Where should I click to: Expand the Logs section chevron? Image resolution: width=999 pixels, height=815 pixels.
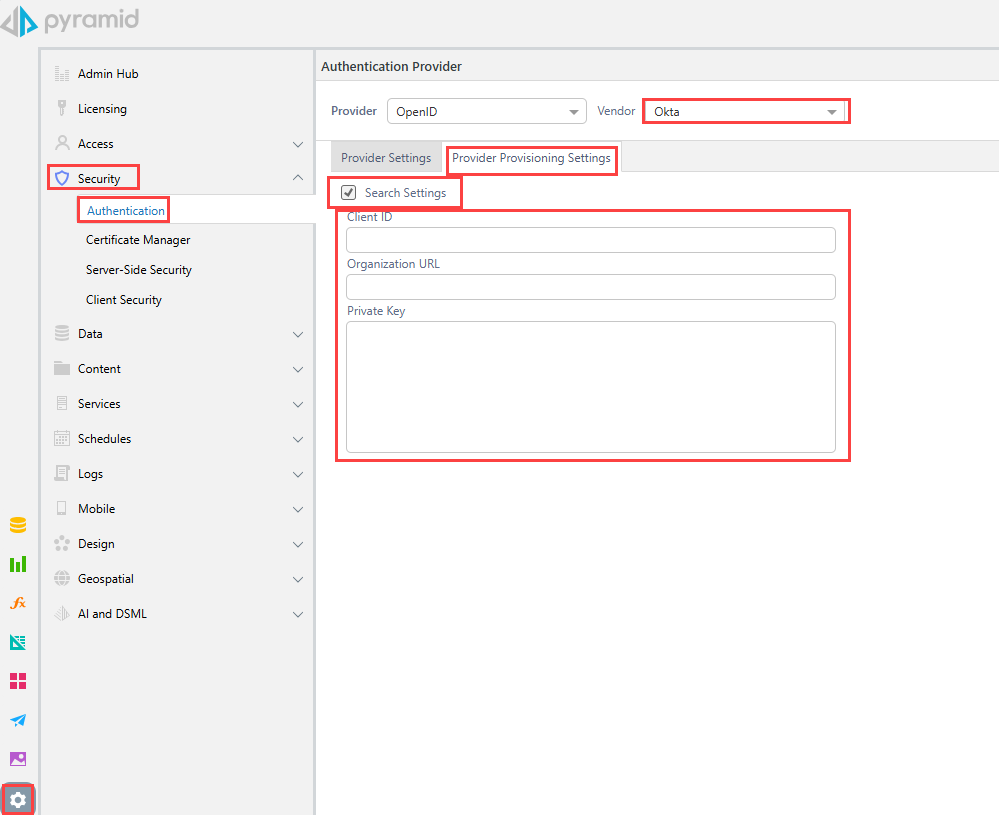point(297,473)
